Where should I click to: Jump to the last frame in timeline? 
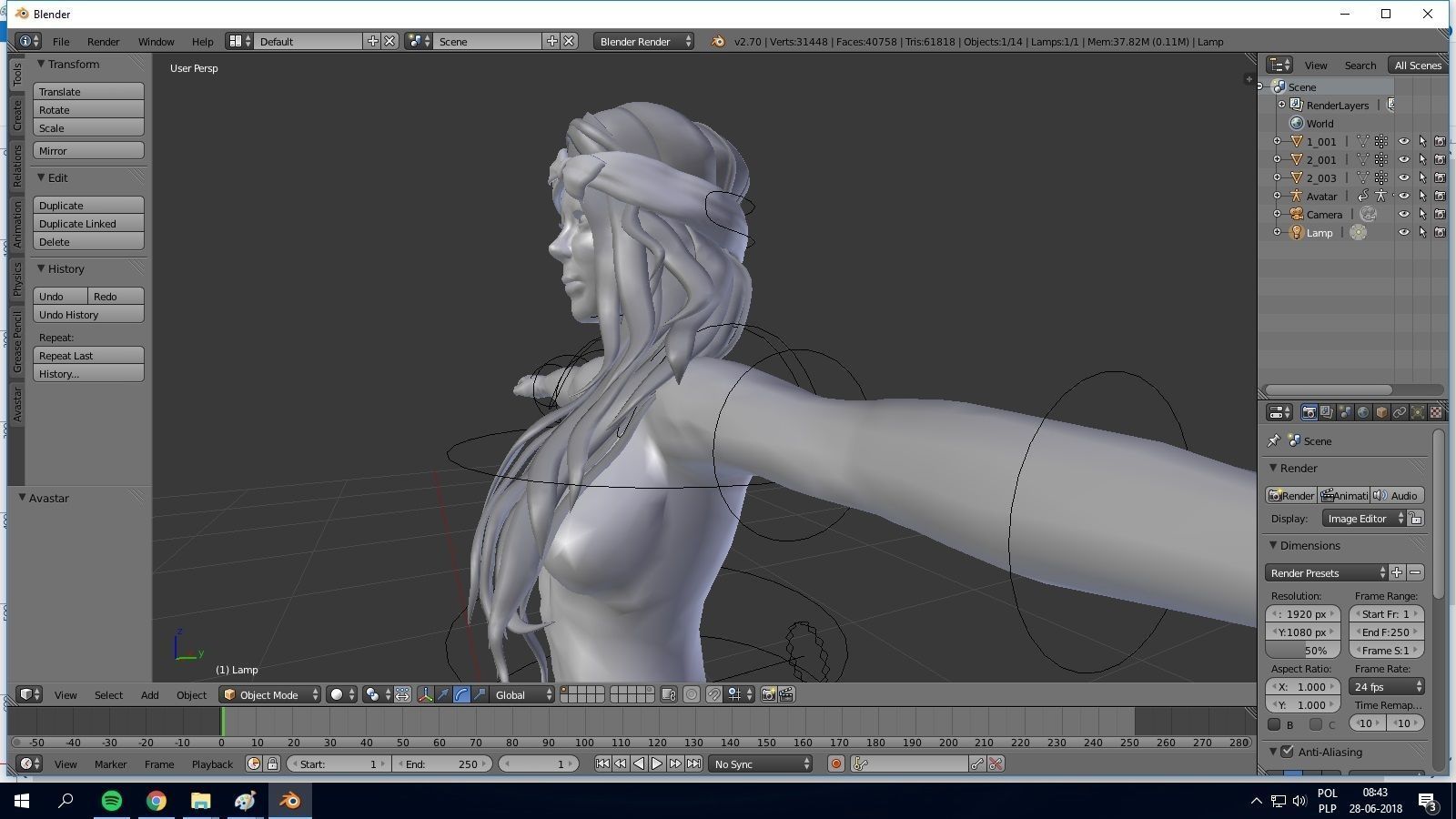[x=693, y=763]
